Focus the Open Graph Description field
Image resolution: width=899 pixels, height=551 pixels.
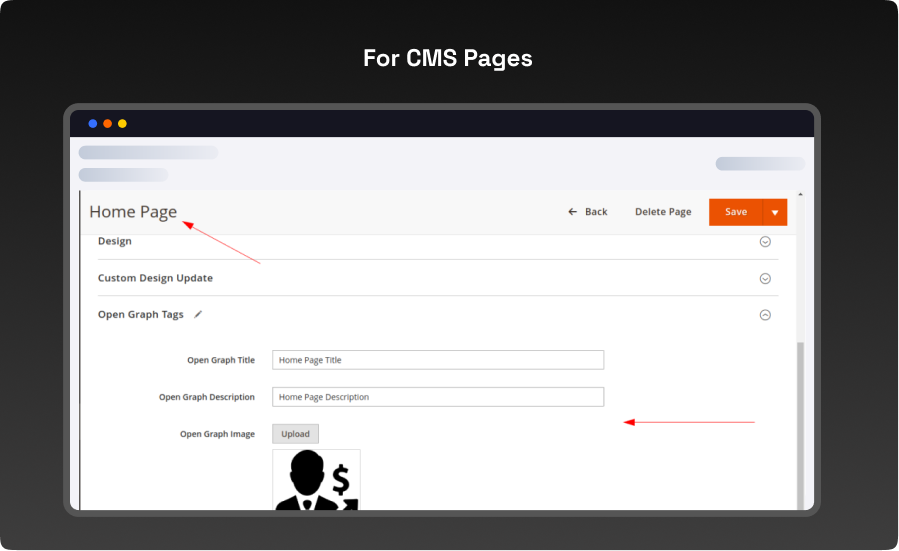tap(438, 397)
